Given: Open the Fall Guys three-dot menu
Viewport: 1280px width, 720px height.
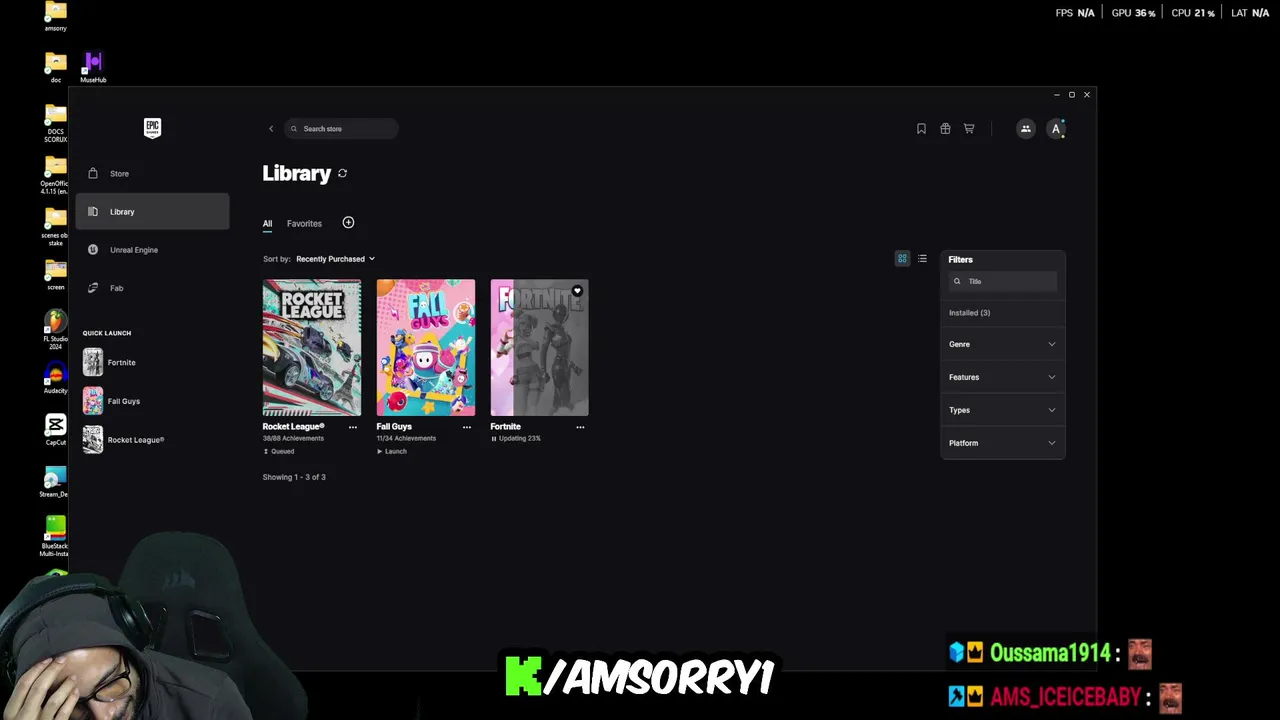Looking at the screenshot, I should click(466, 427).
